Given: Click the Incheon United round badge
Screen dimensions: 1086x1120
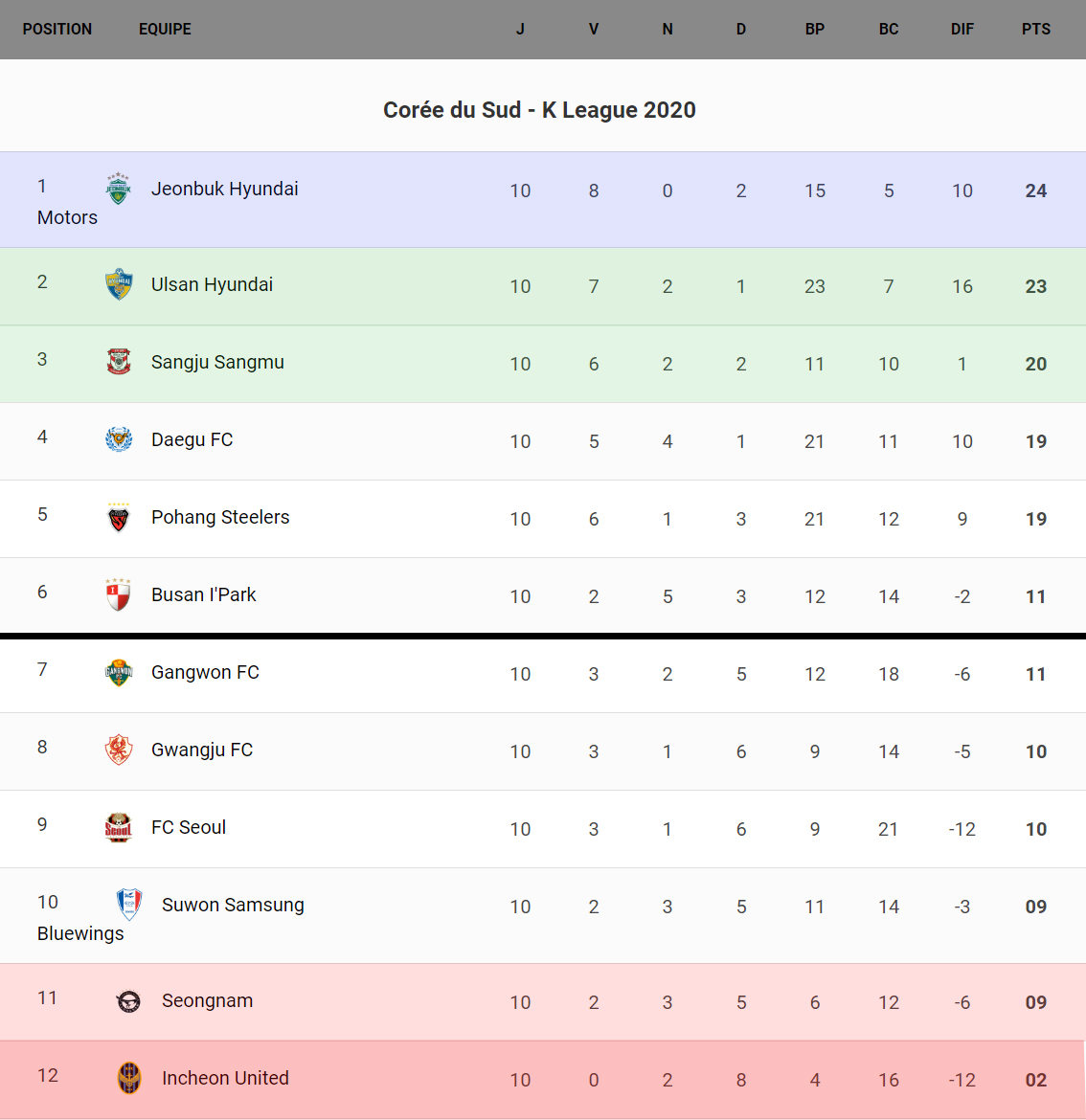Looking at the screenshot, I should [x=129, y=1078].
